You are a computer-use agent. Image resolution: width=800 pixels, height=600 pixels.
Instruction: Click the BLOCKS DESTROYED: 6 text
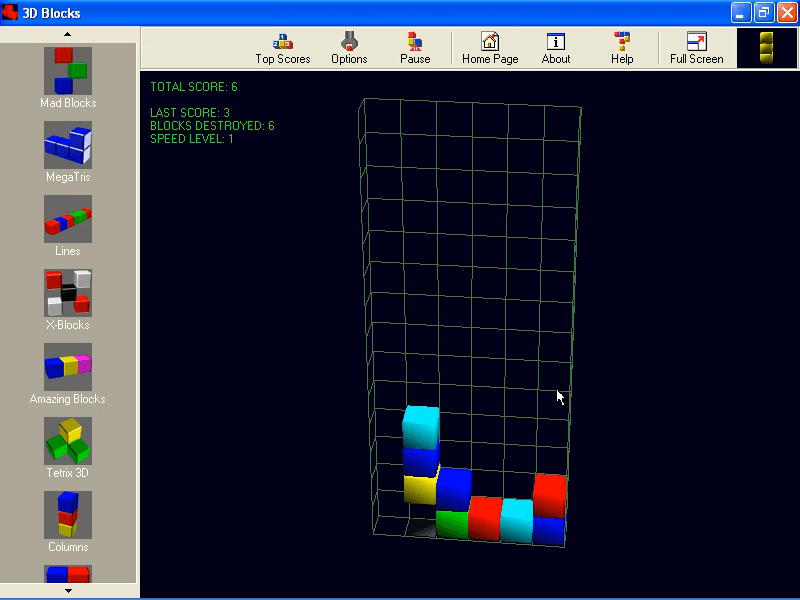pos(212,126)
